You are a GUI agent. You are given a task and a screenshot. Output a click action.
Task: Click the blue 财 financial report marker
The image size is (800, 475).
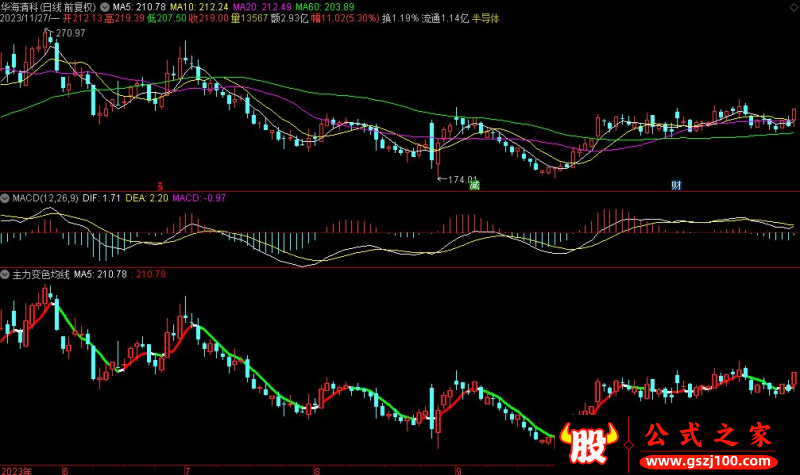(677, 186)
